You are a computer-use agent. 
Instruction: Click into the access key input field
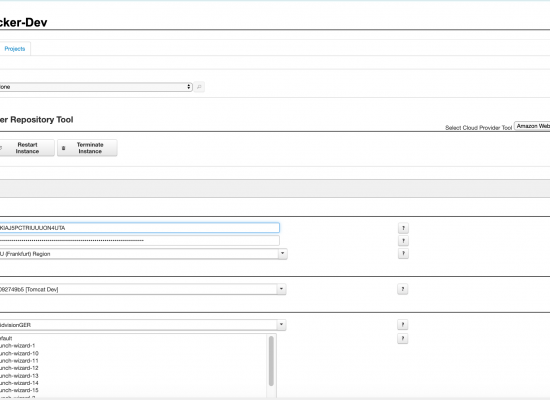(140, 228)
